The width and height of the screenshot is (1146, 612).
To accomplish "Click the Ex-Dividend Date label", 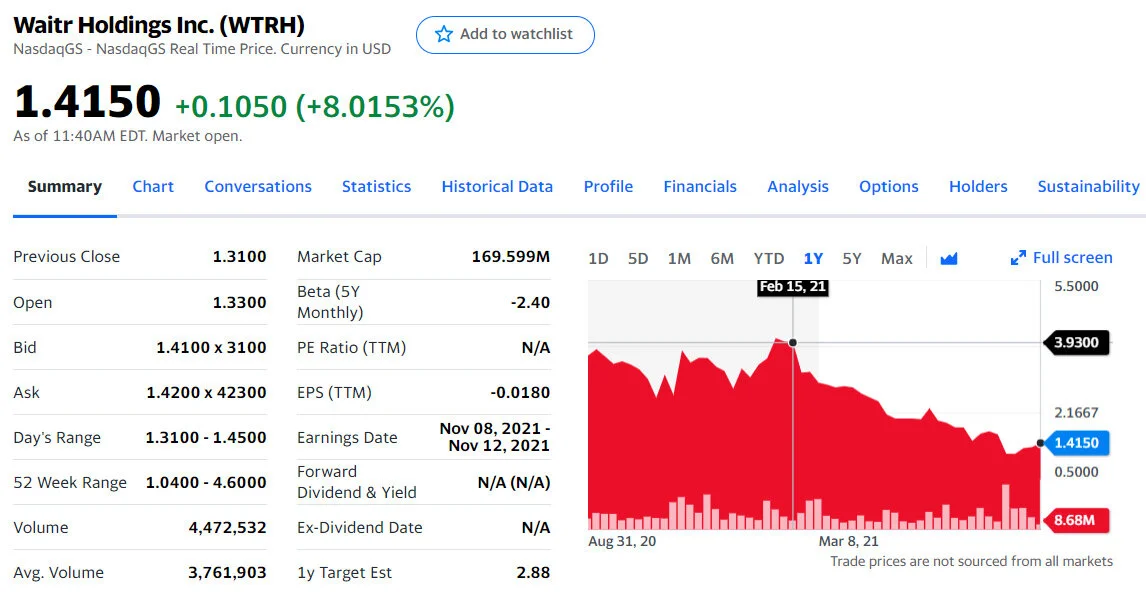I will coord(360,527).
